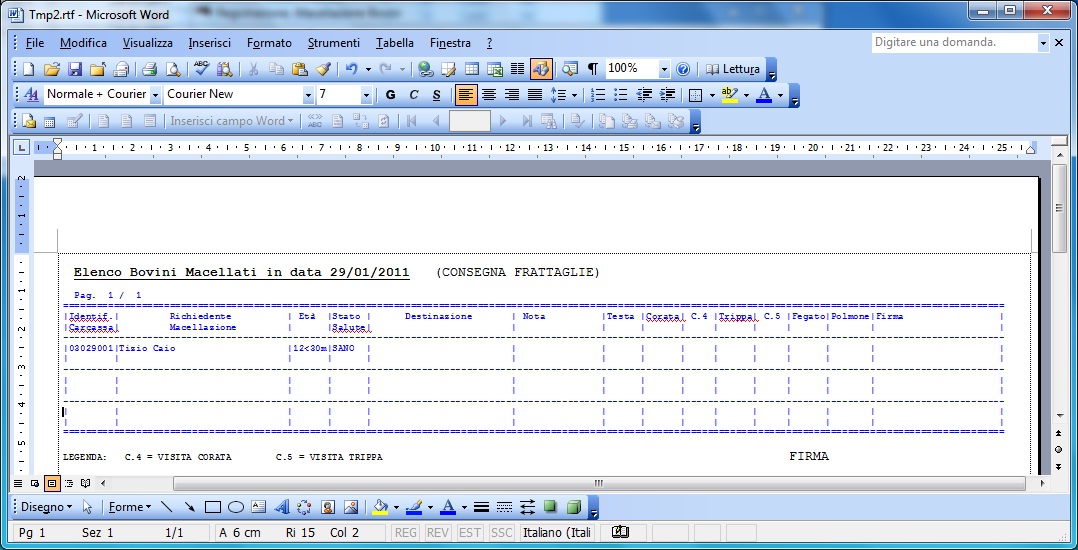The image size is (1078, 550).
Task: Align text to the right
Action: [512, 94]
